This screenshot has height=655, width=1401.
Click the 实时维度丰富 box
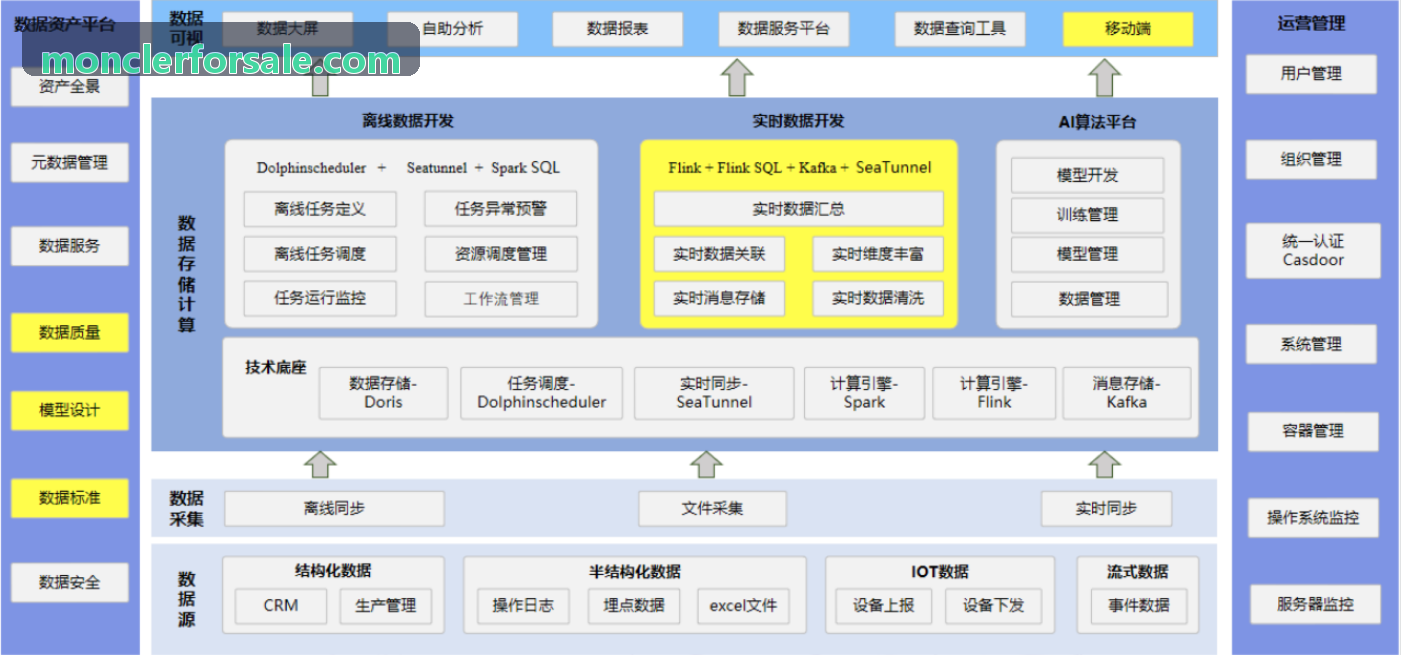[x=878, y=254]
